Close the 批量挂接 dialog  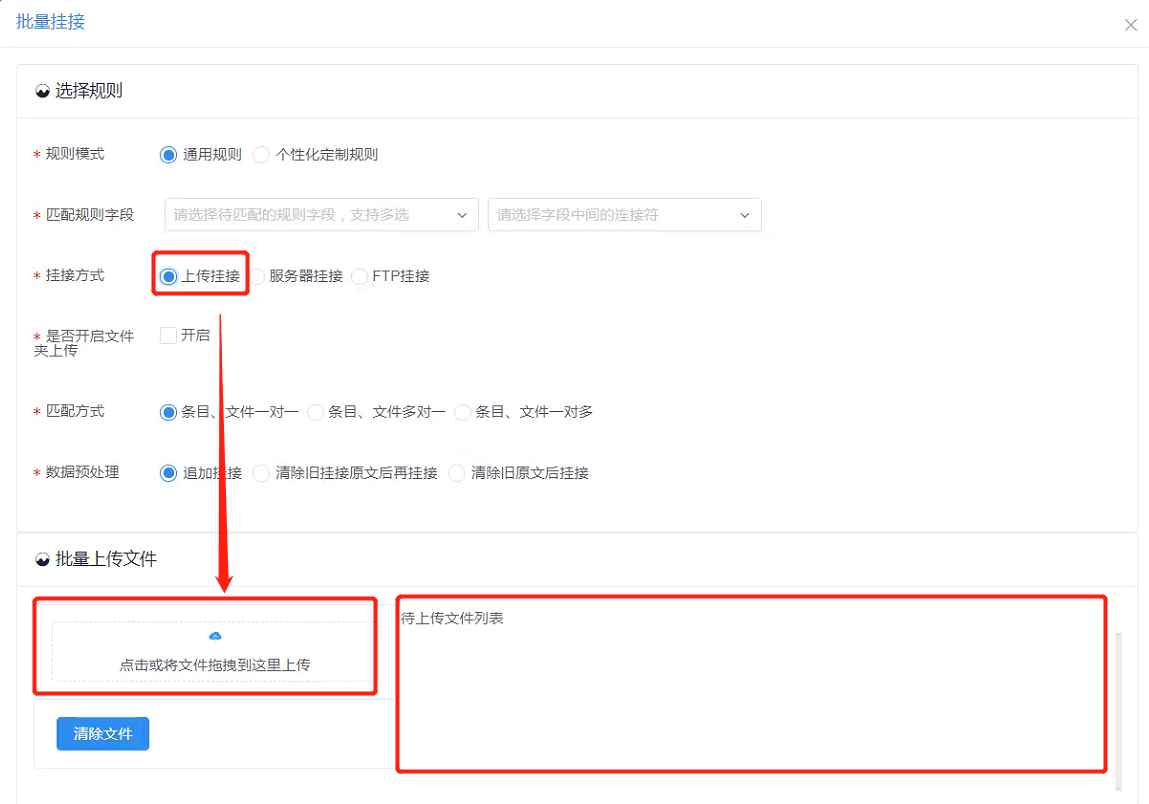[1130, 25]
